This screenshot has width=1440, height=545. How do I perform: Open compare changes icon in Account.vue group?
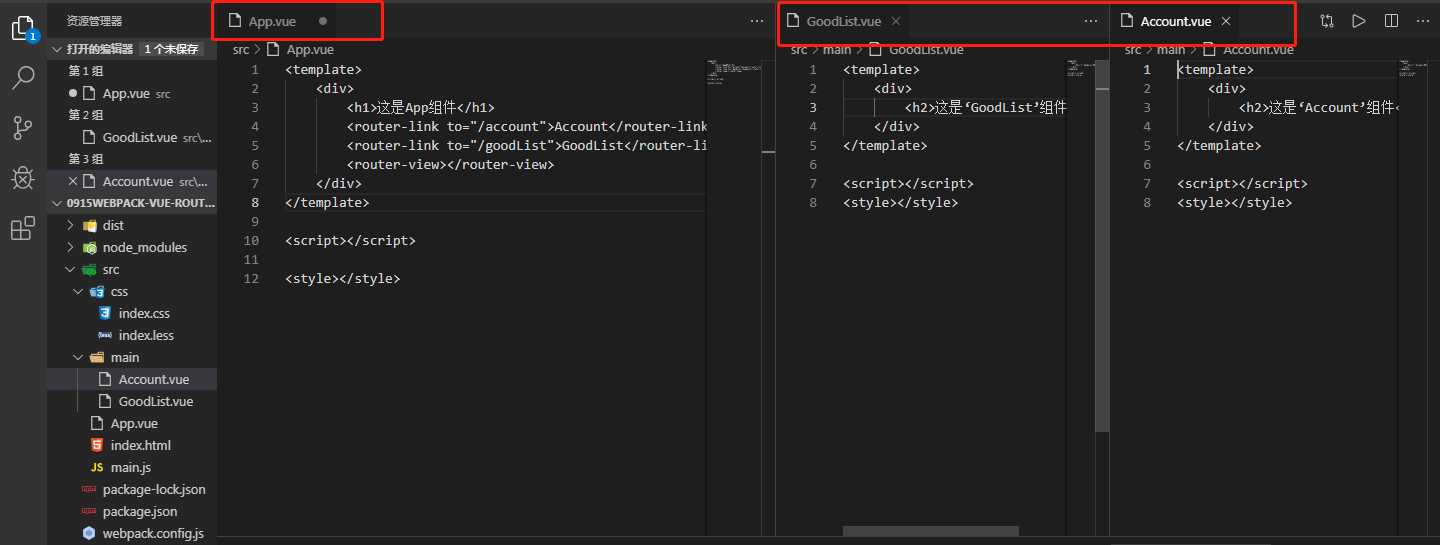pos(1327,21)
